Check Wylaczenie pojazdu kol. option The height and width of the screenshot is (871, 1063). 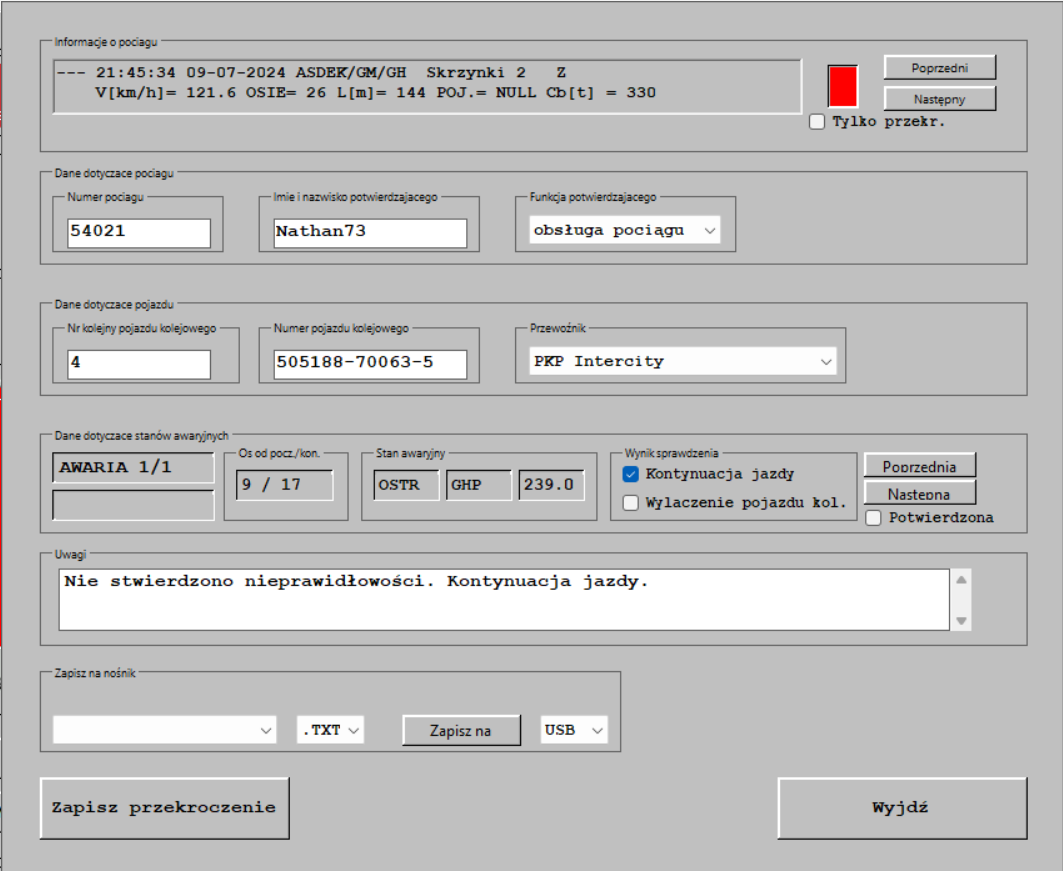(631, 503)
